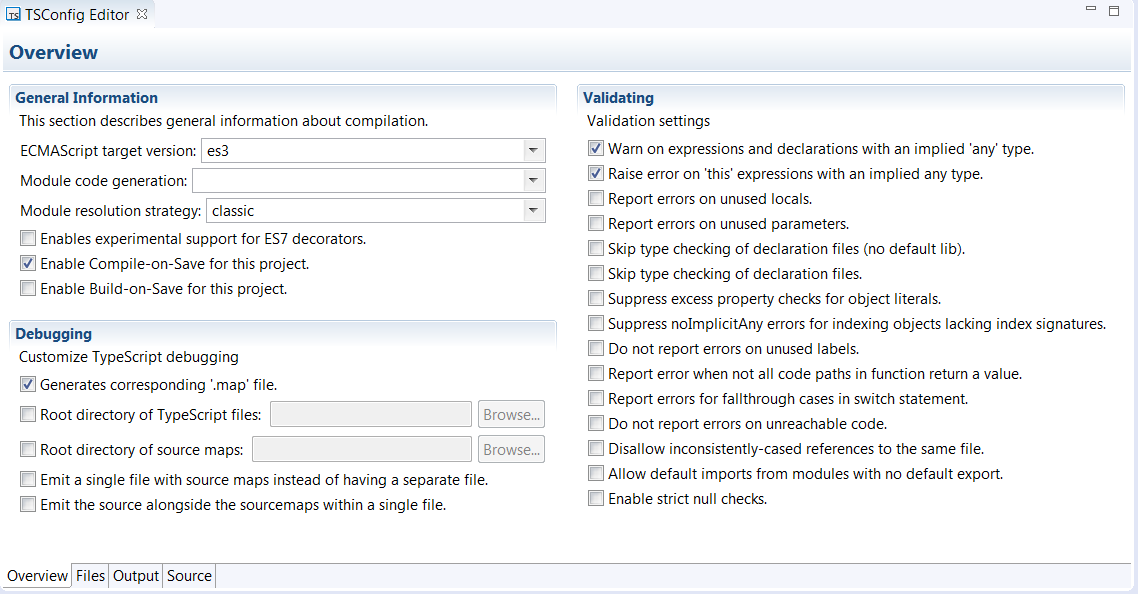
Task: Uncheck Generates corresponding '.map' file
Action: click(28, 384)
